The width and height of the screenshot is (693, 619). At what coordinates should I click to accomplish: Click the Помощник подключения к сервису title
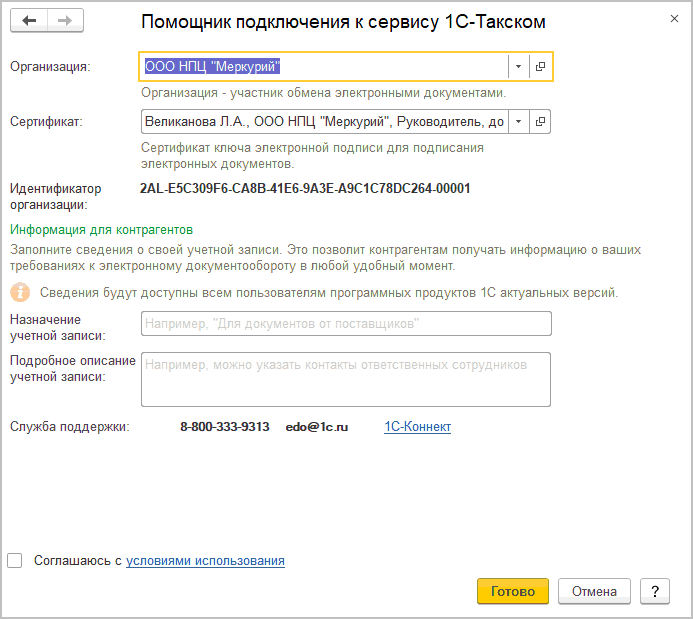point(343,22)
